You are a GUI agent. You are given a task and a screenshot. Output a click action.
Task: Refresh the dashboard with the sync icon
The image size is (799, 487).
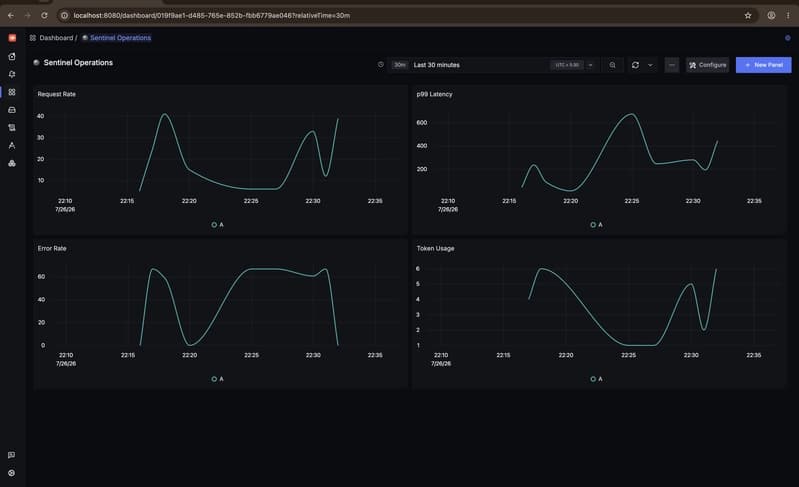click(x=635, y=65)
